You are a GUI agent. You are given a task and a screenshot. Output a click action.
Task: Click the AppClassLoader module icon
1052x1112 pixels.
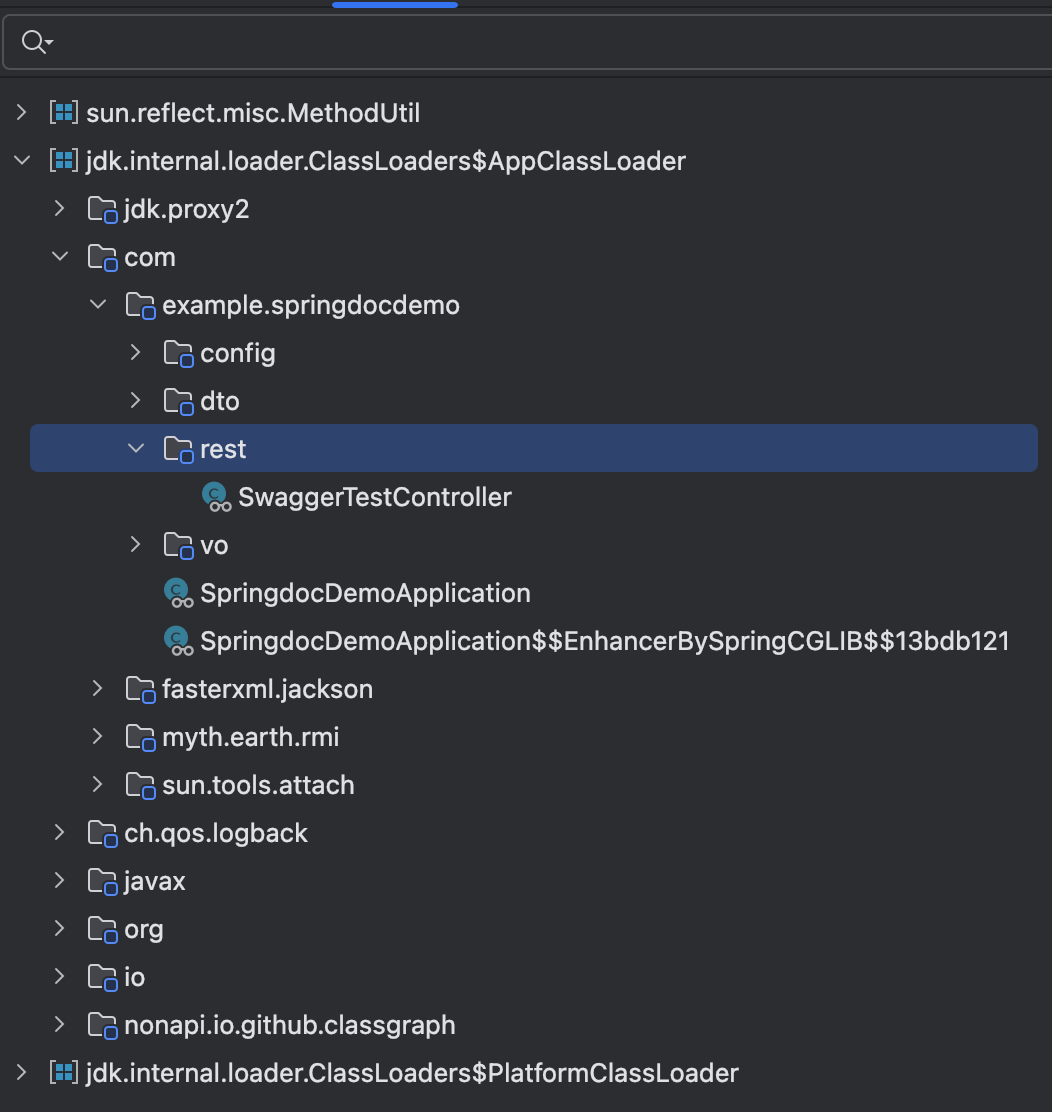point(65,161)
